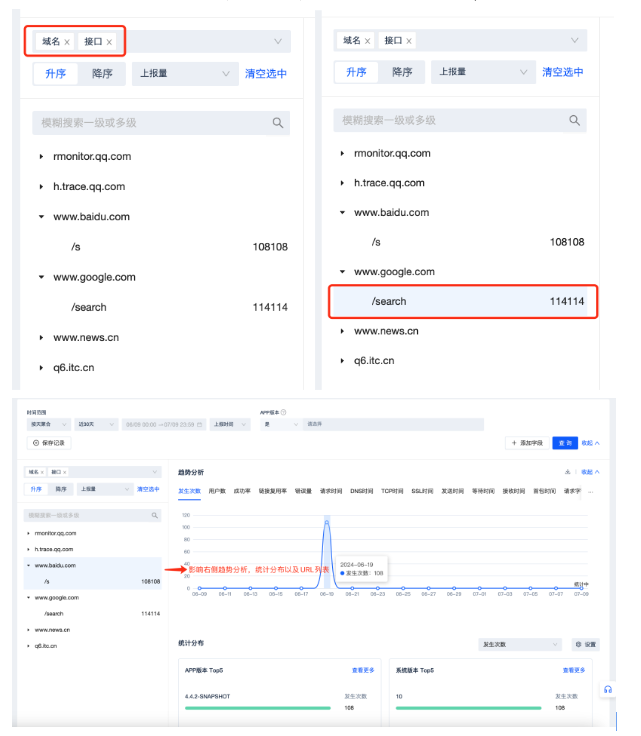The height and width of the screenshot is (736, 641).
Task: Click the help icon next to APP版本
Action: coord(283,413)
